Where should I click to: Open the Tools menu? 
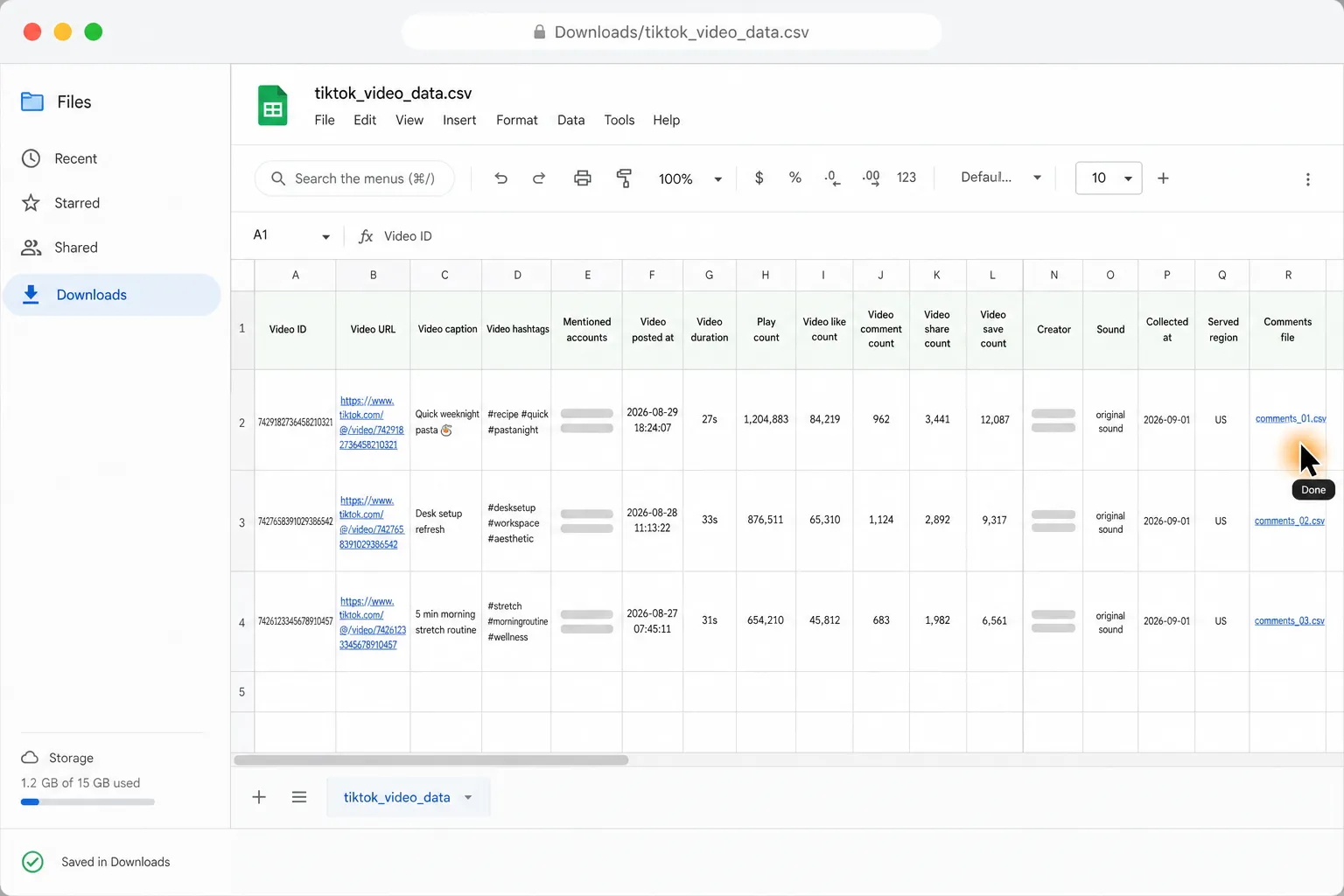[619, 120]
